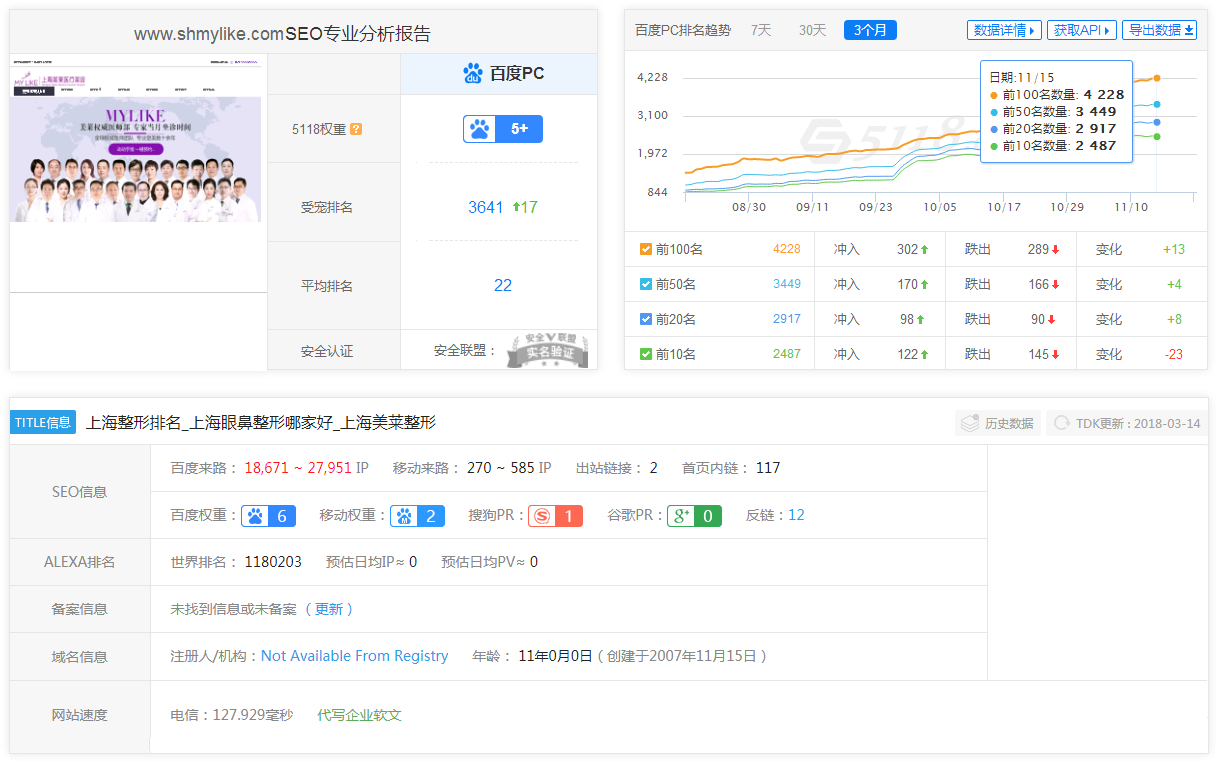Expand the 数据详情 button arrow

[x=1004, y=30]
